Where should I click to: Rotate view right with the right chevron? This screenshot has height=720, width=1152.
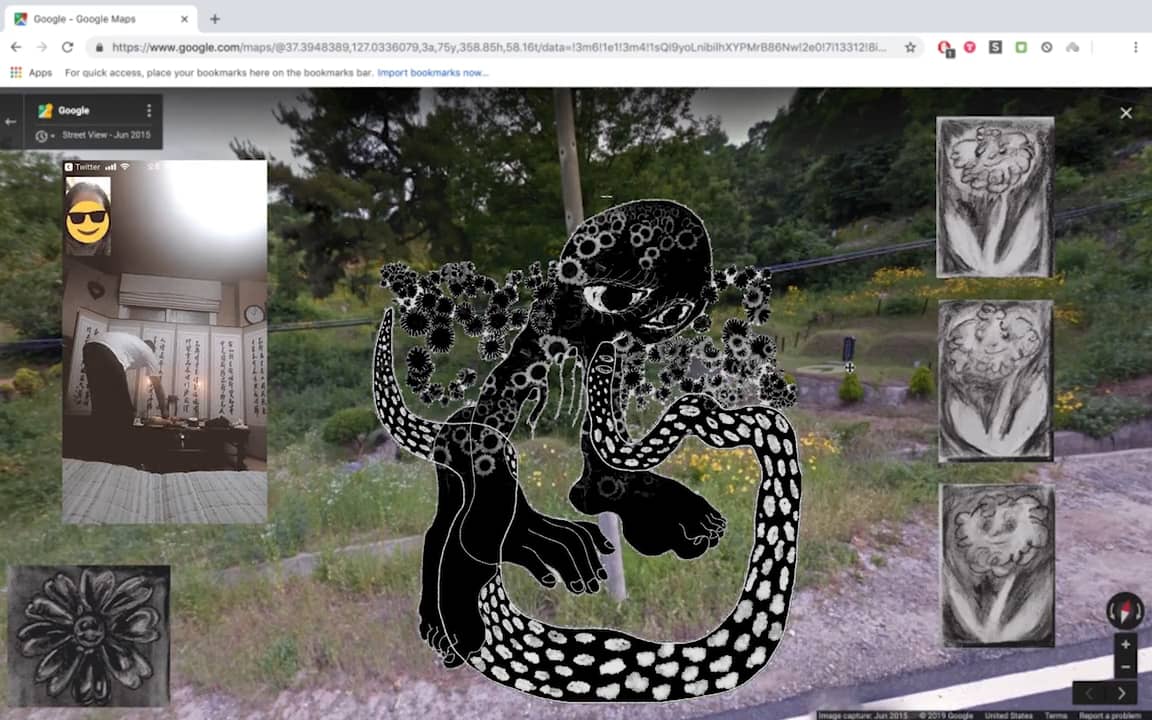click(x=1122, y=693)
